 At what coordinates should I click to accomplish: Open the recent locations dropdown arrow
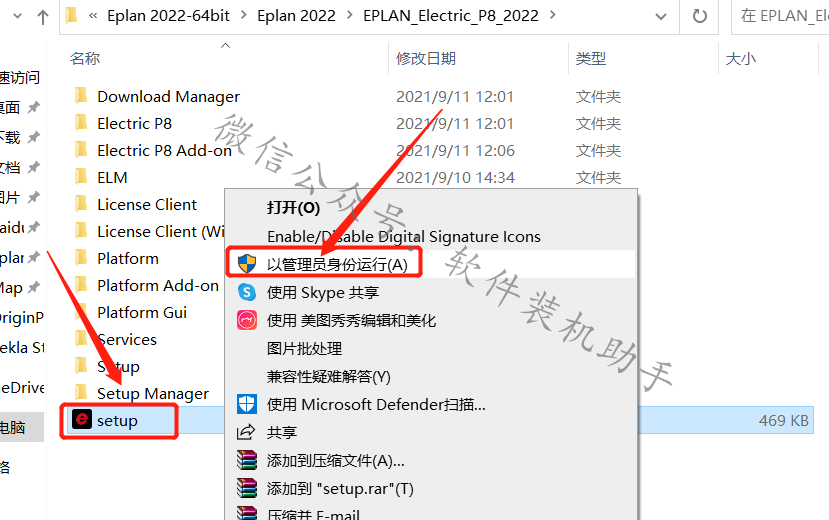click(17, 16)
